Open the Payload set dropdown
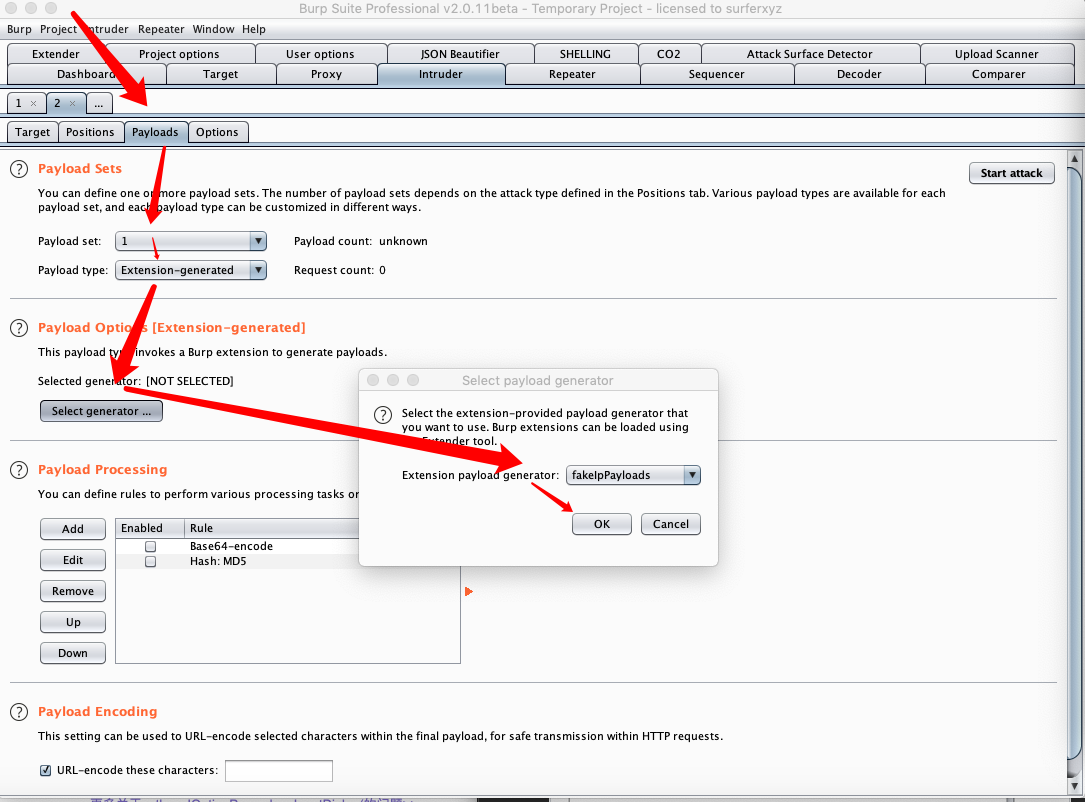 (190, 241)
